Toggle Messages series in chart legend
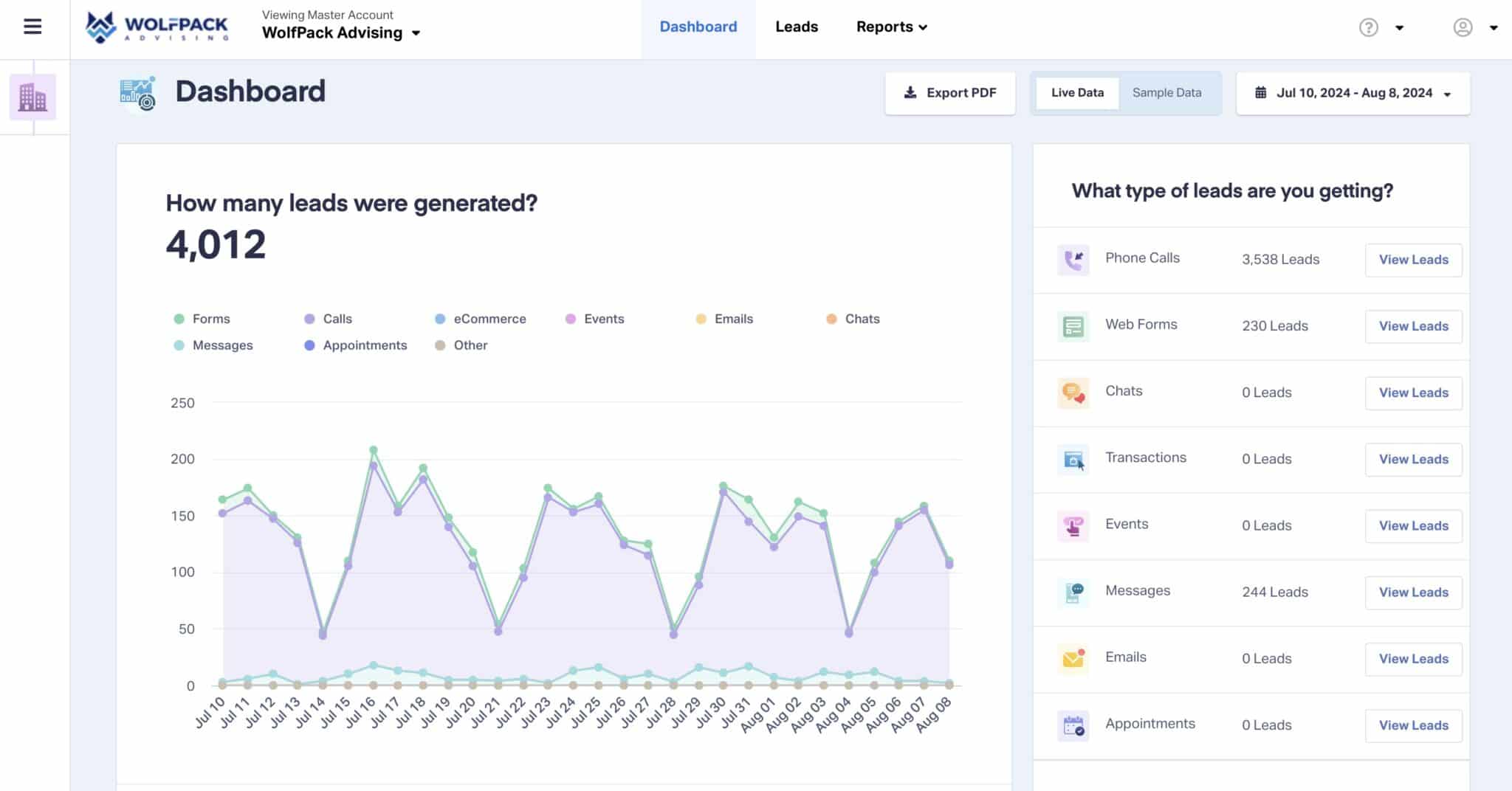Image resolution: width=1512 pixels, height=791 pixels. (213, 345)
